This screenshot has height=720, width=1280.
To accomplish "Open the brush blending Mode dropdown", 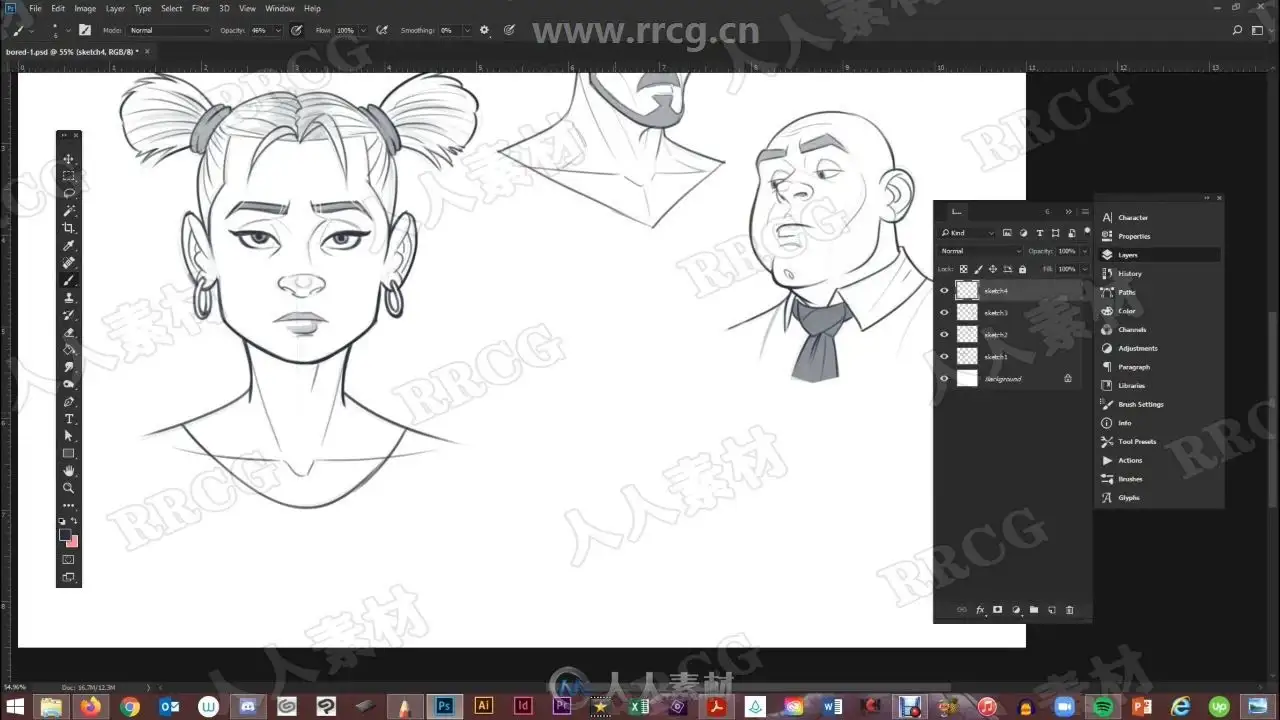I will coord(169,31).
